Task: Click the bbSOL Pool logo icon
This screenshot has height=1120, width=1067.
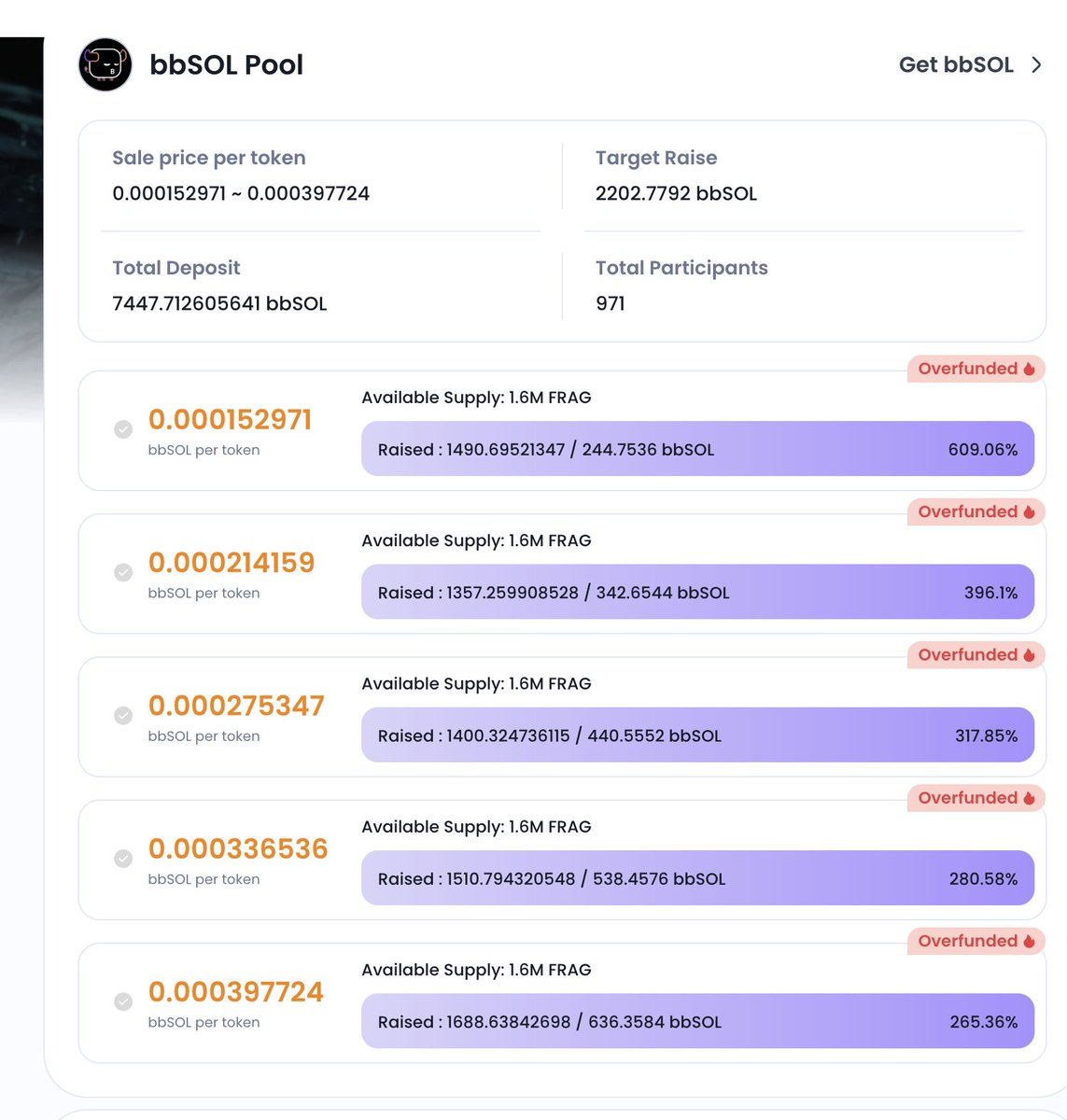Action: coord(105,64)
